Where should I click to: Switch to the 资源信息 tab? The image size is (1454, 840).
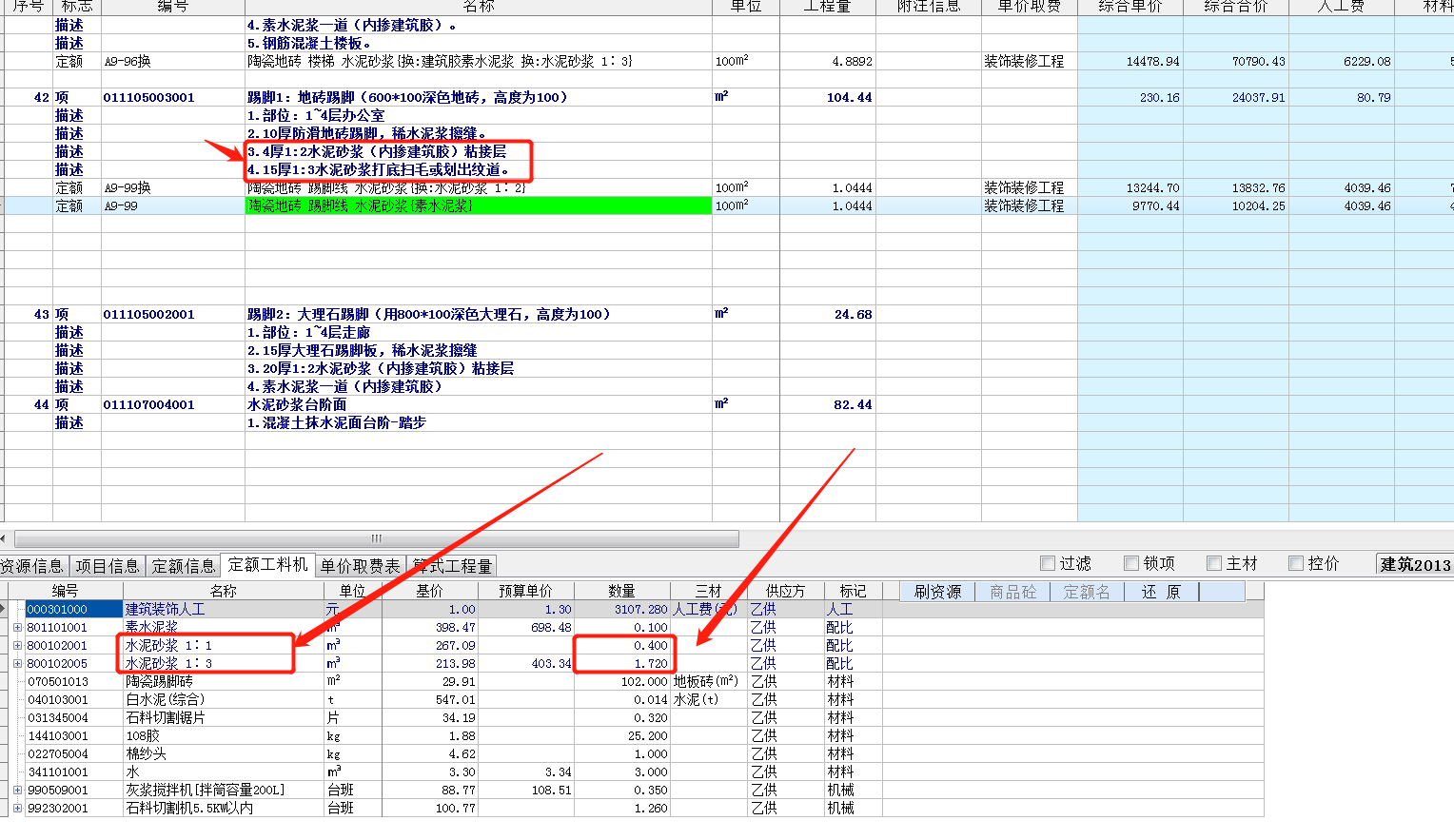click(x=31, y=566)
